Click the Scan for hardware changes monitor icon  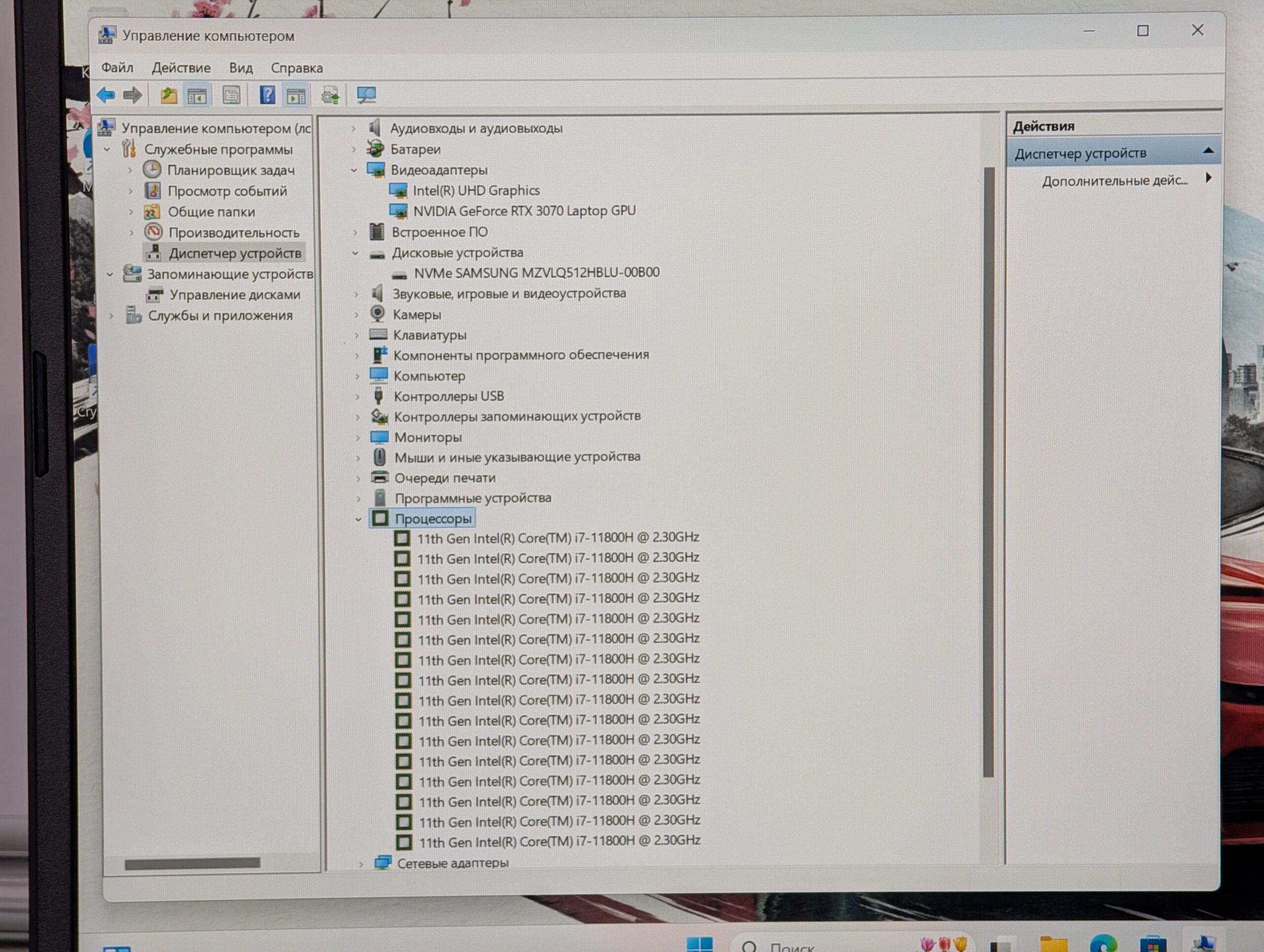coord(366,95)
